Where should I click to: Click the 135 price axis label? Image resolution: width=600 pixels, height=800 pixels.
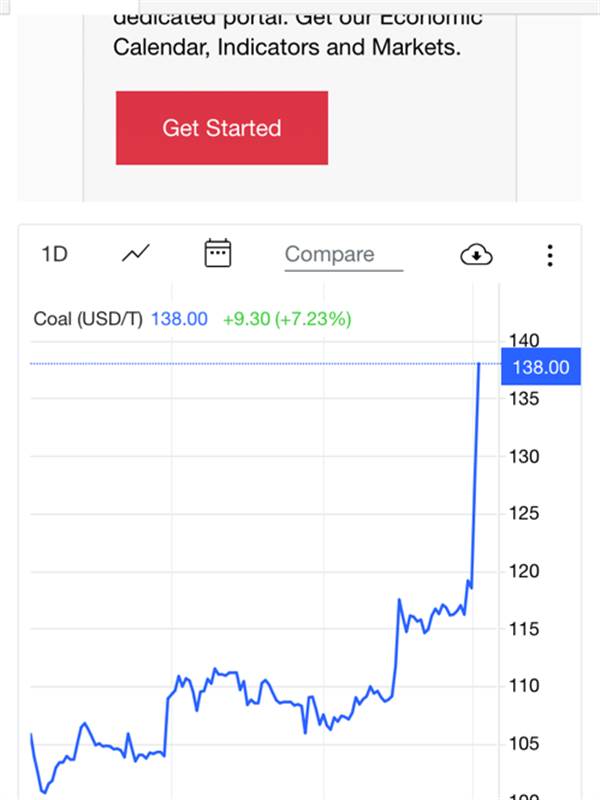click(523, 399)
